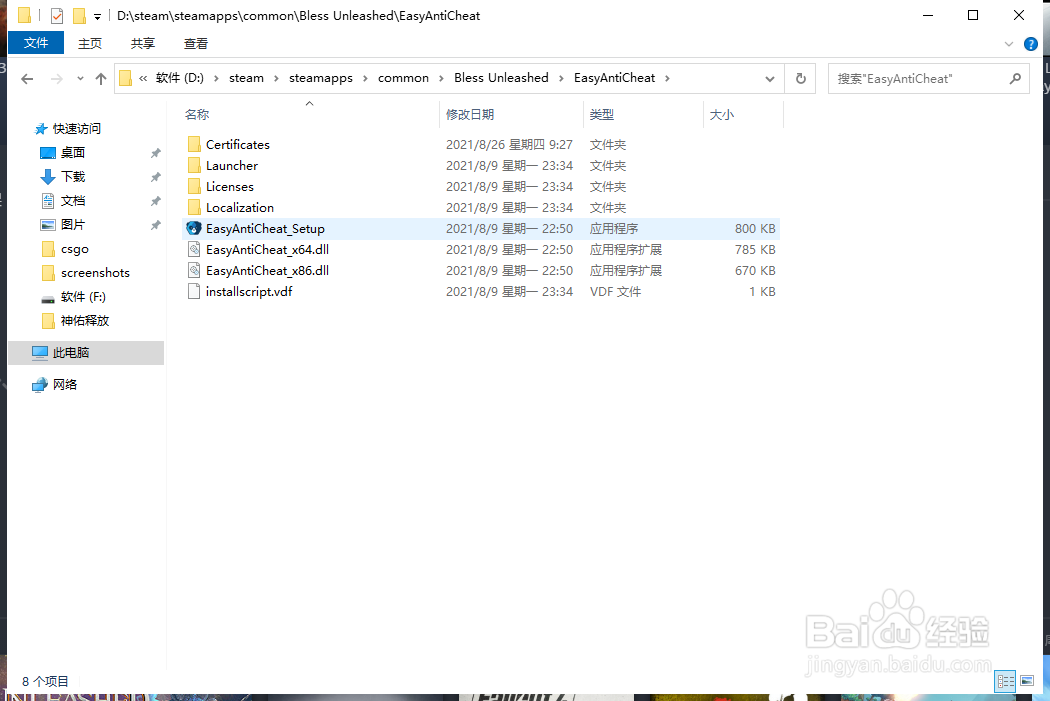Select 快速访问 in navigation pane

[x=76, y=129]
